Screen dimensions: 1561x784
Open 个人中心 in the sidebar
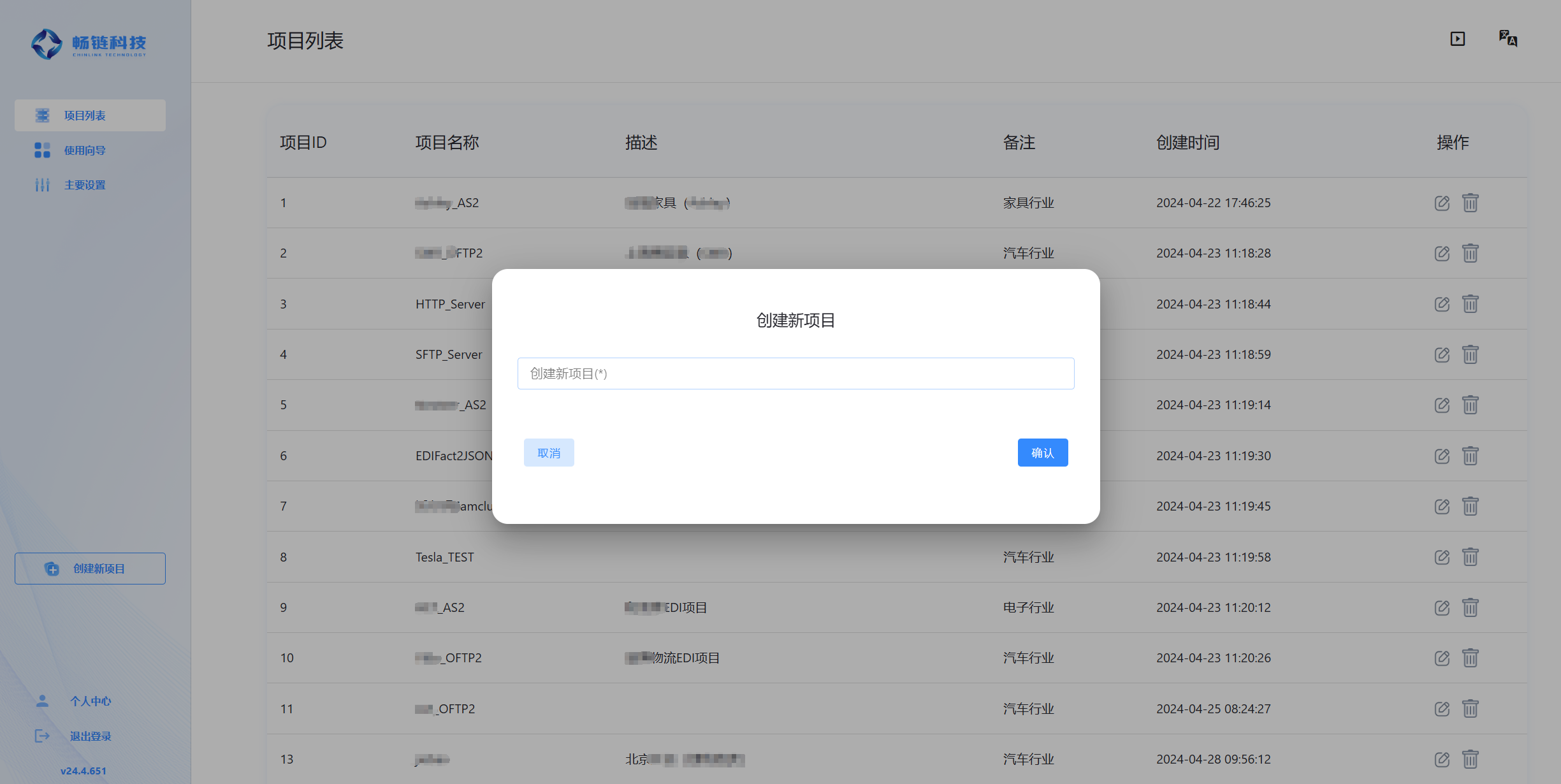(x=90, y=701)
